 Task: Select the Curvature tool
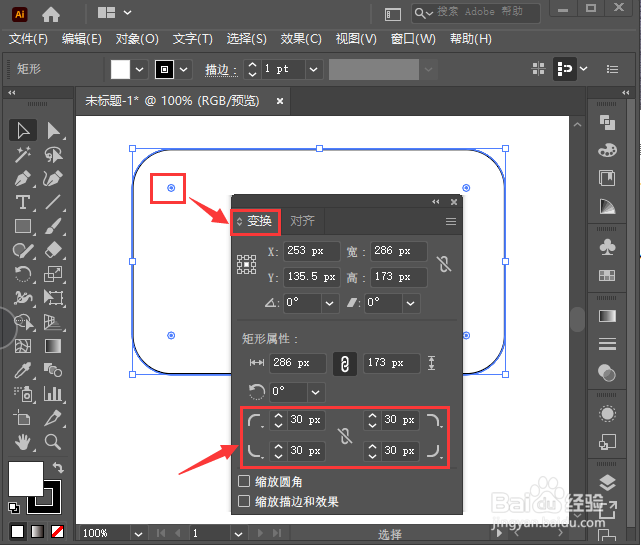pyautogui.click(x=54, y=179)
